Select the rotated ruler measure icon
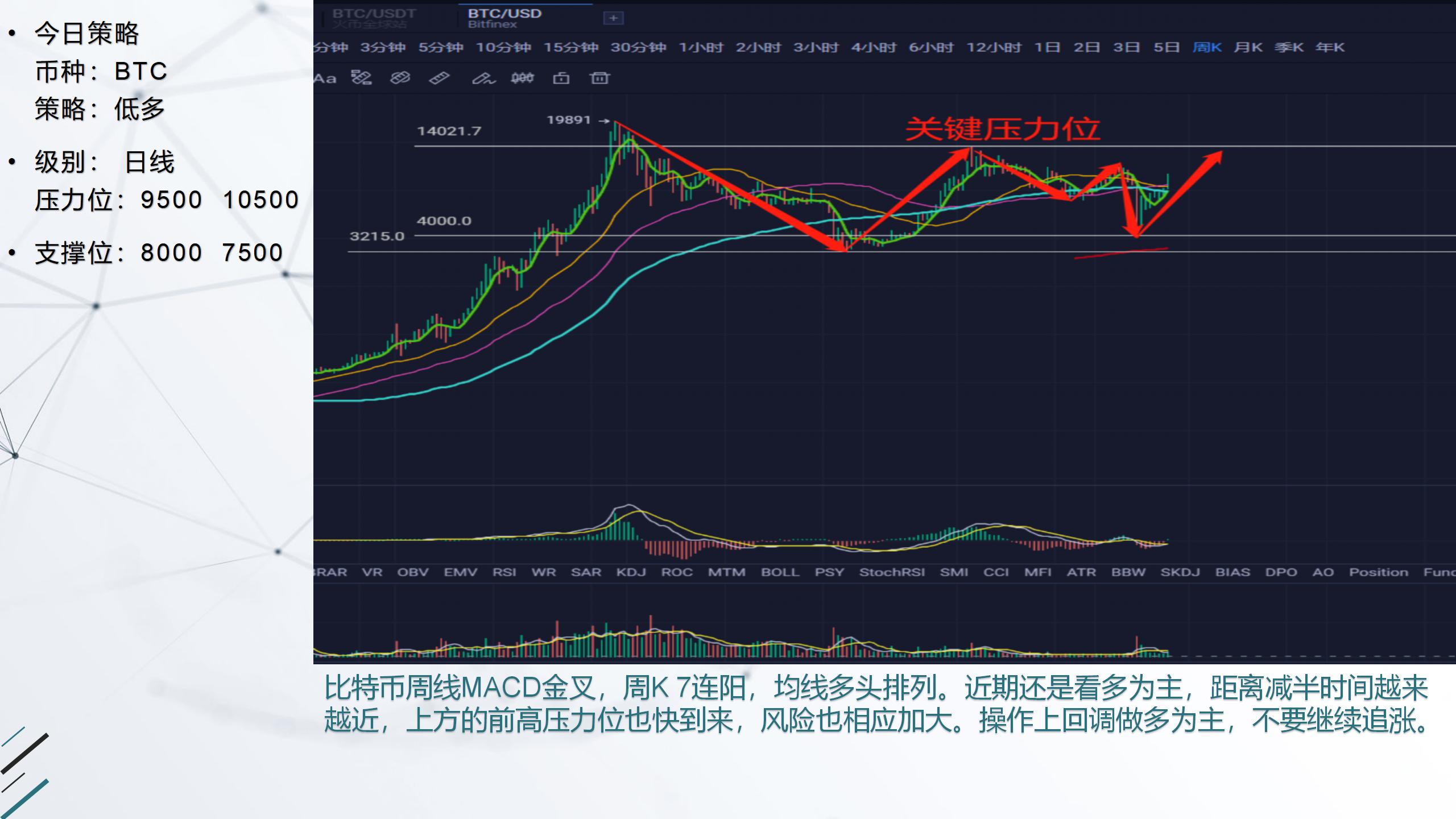The height and width of the screenshot is (819, 1456). [x=400, y=78]
